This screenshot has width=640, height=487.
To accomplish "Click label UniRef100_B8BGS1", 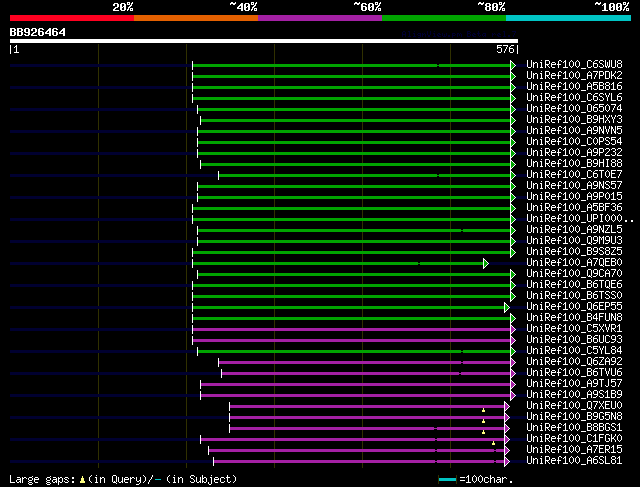I will tap(574, 428).
